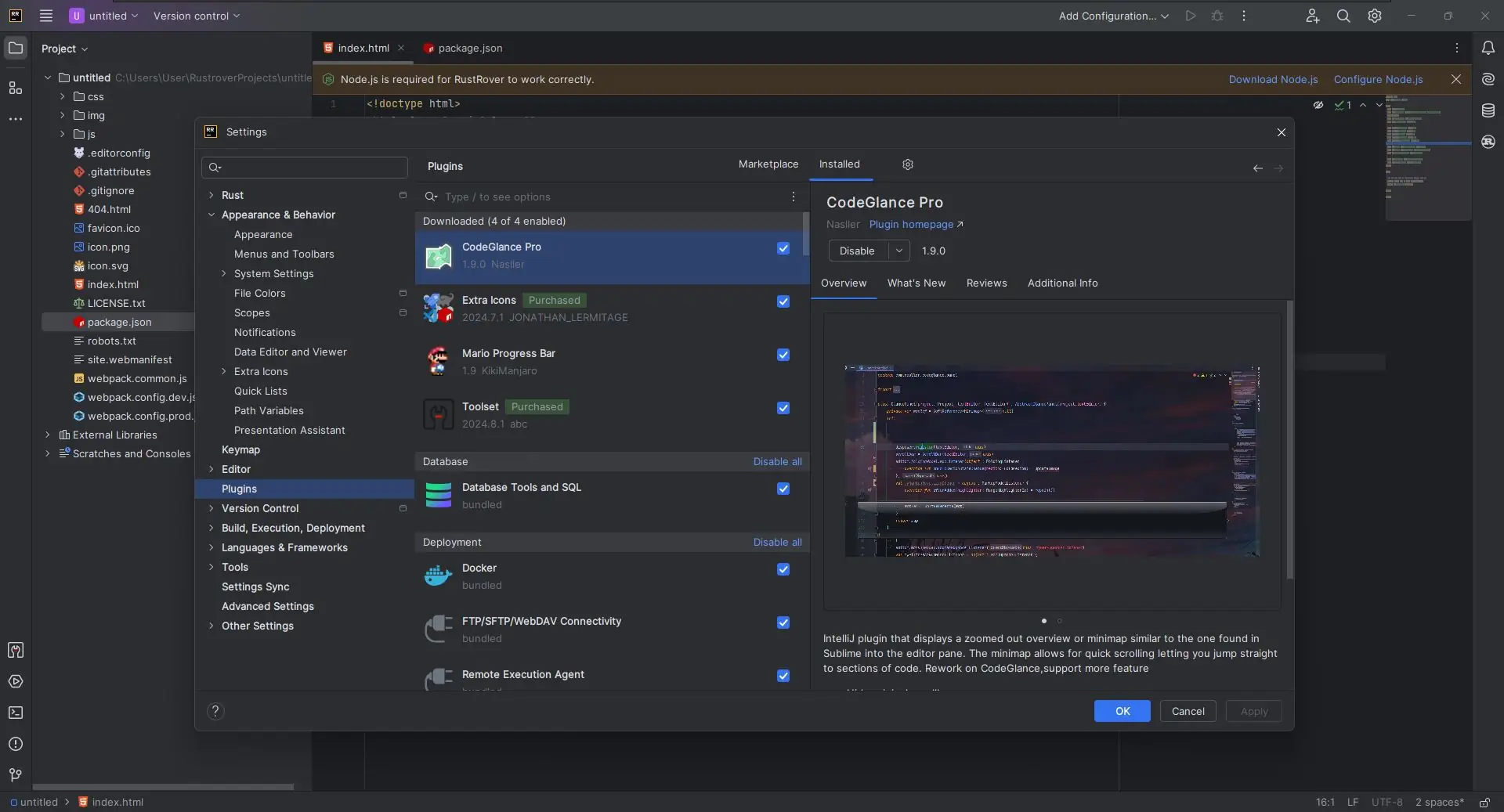The height and width of the screenshot is (812, 1504).
Task: Go back in Settings navigation
Action: tap(1258, 168)
